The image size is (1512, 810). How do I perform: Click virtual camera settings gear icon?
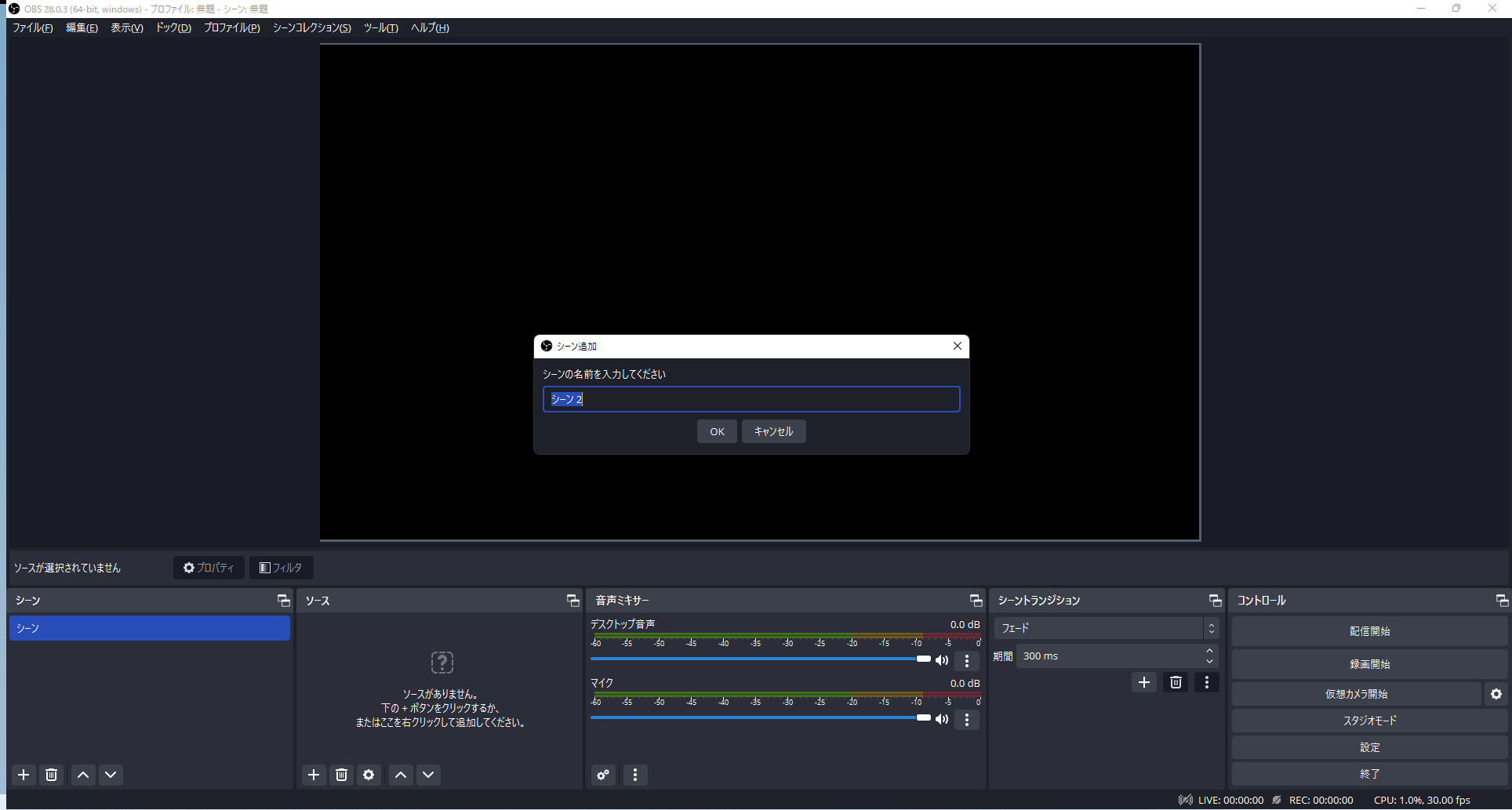point(1496,694)
